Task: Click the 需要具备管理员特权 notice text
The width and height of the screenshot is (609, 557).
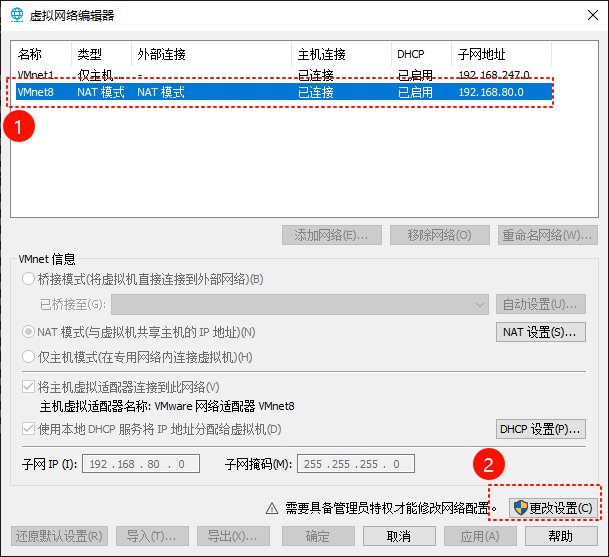Action: tap(391, 508)
